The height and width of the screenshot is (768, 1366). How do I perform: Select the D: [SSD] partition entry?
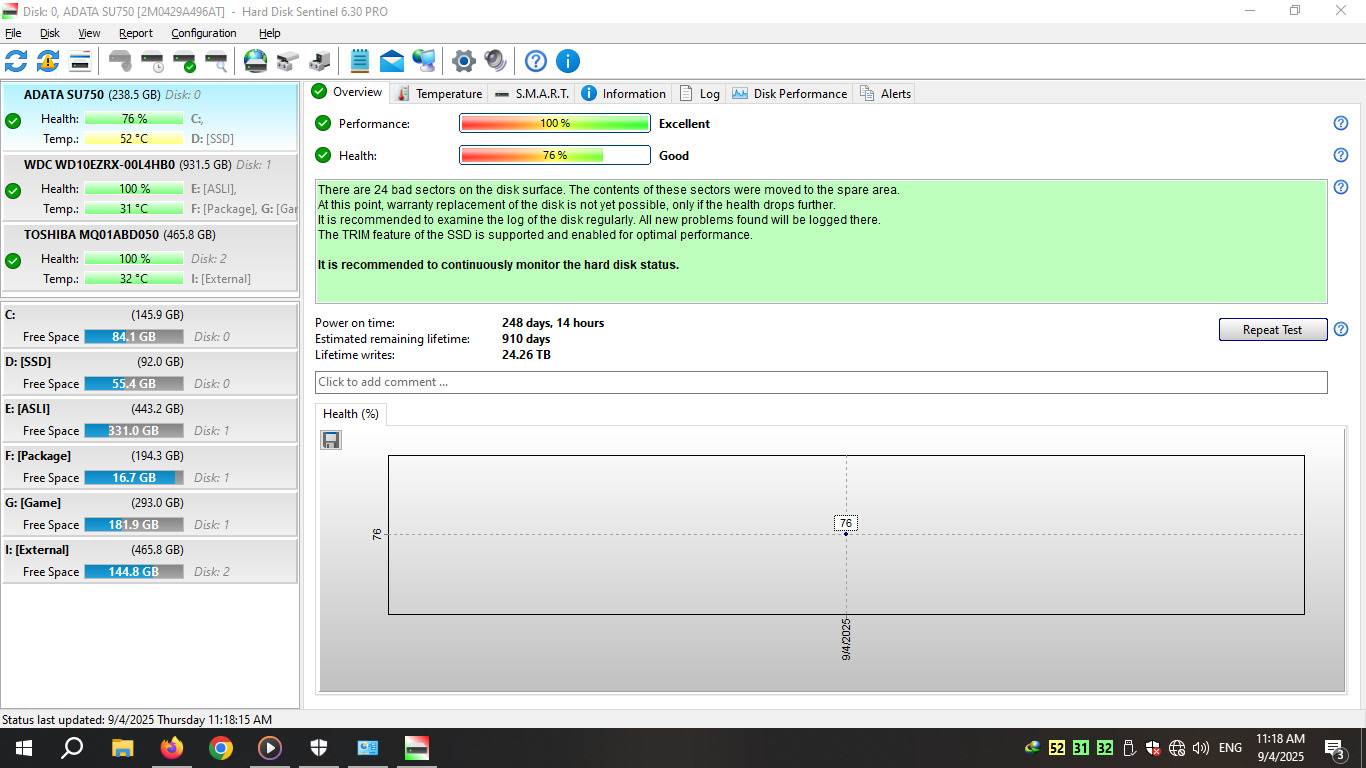[x=150, y=372]
